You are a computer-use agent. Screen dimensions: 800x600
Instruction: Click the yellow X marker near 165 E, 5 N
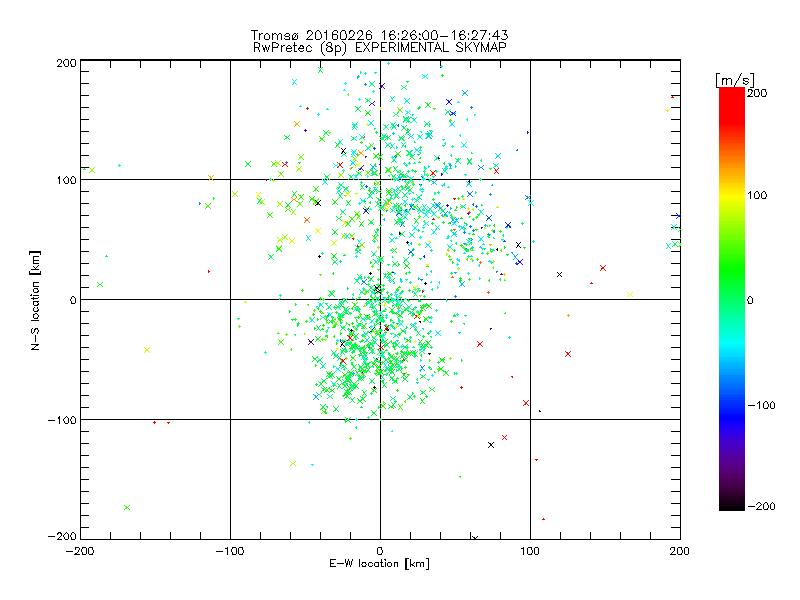pyautogui.click(x=630, y=294)
